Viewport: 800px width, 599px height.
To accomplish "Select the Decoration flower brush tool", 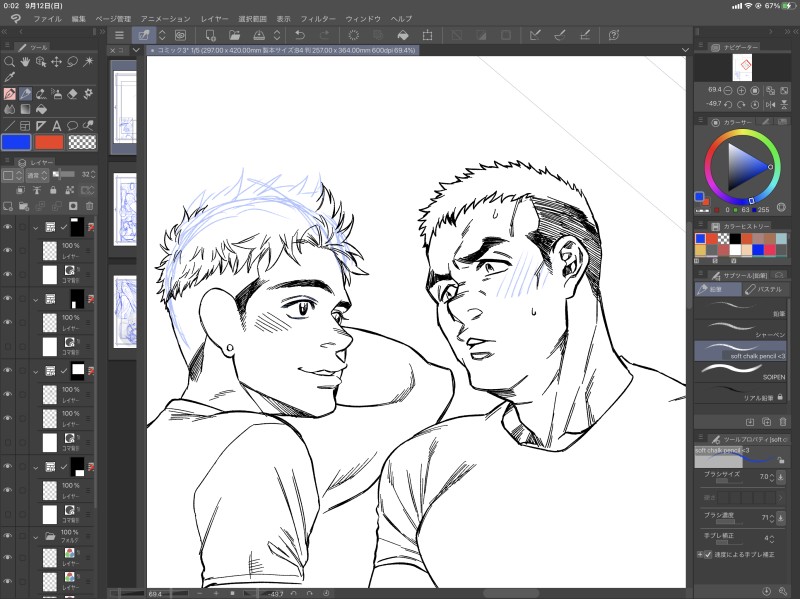I will [x=88, y=94].
